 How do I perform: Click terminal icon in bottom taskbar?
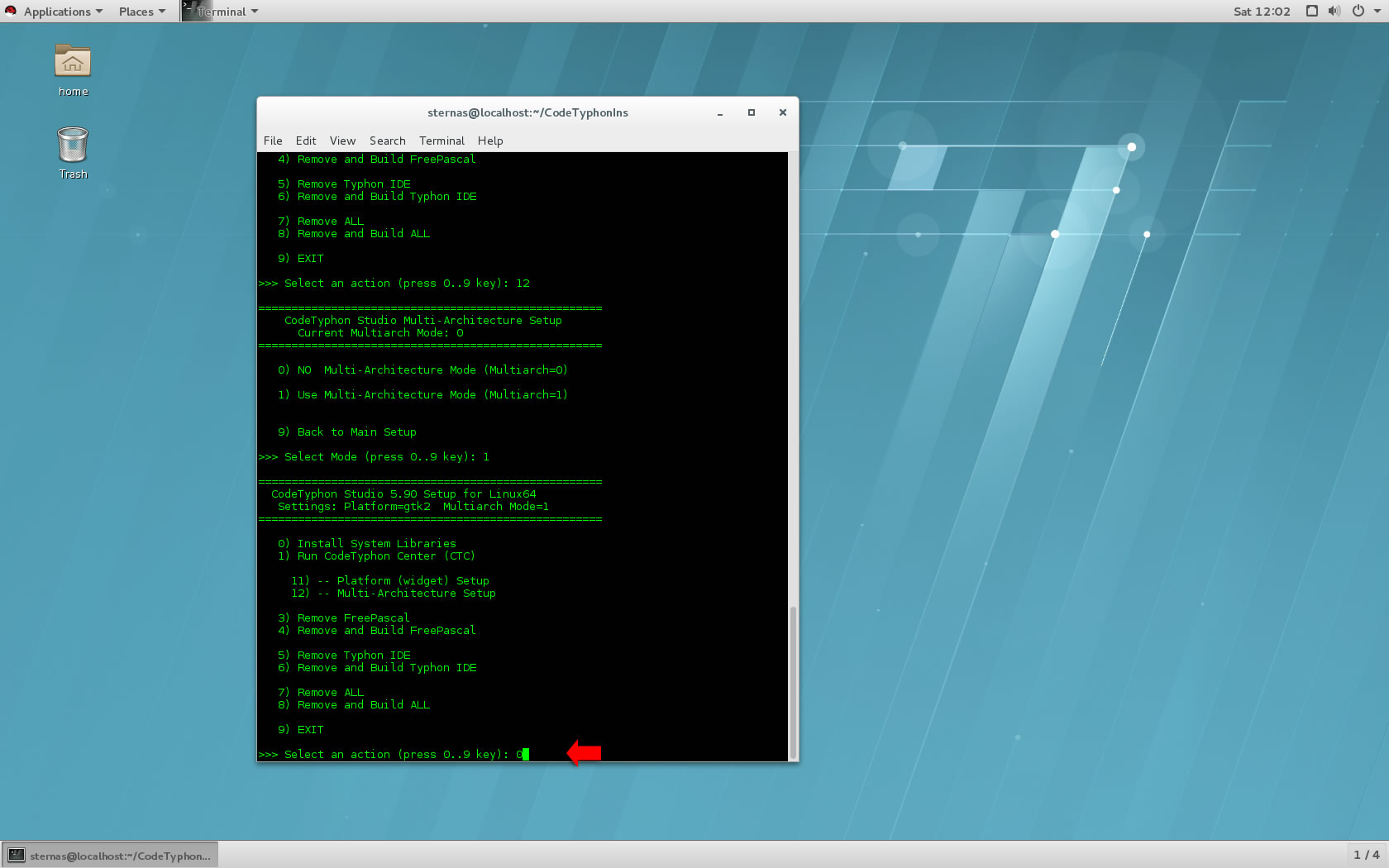[17, 856]
